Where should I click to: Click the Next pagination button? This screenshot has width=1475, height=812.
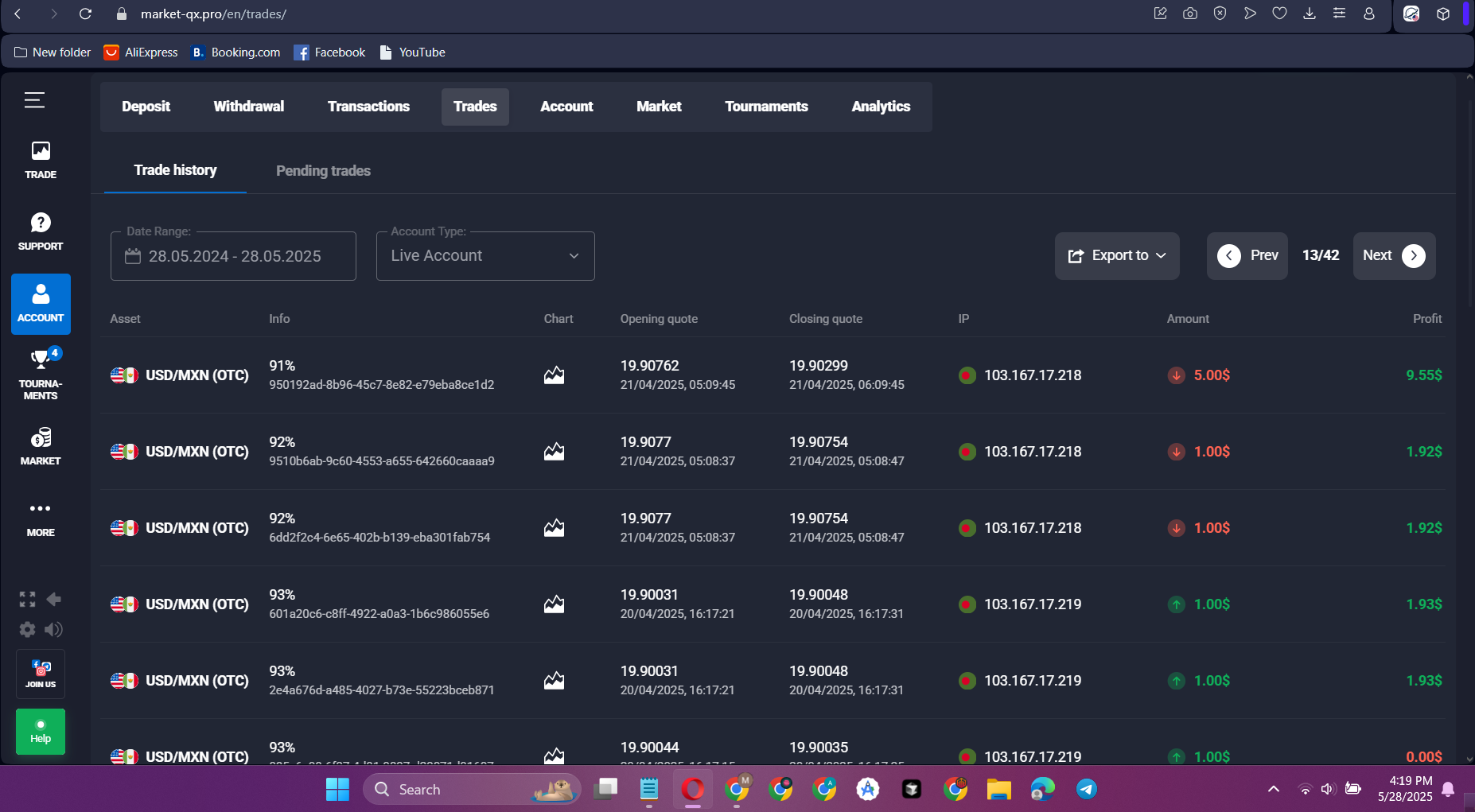[1393, 255]
